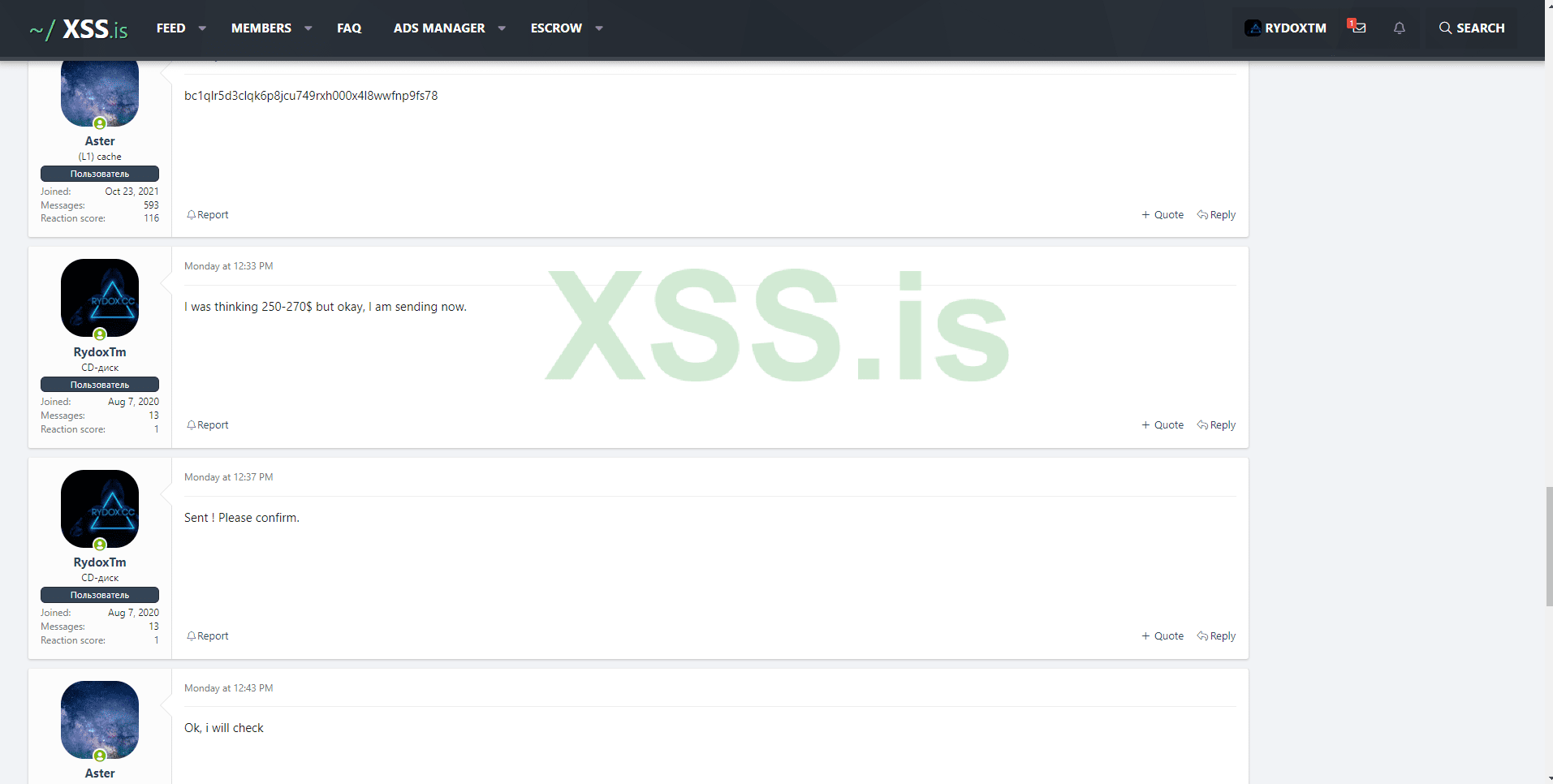Open the SEARCH box in the header

[x=1472, y=28]
